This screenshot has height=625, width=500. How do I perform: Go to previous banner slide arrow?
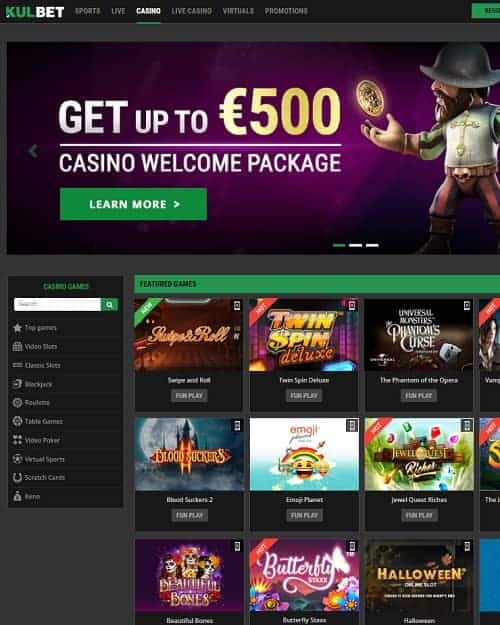point(33,151)
